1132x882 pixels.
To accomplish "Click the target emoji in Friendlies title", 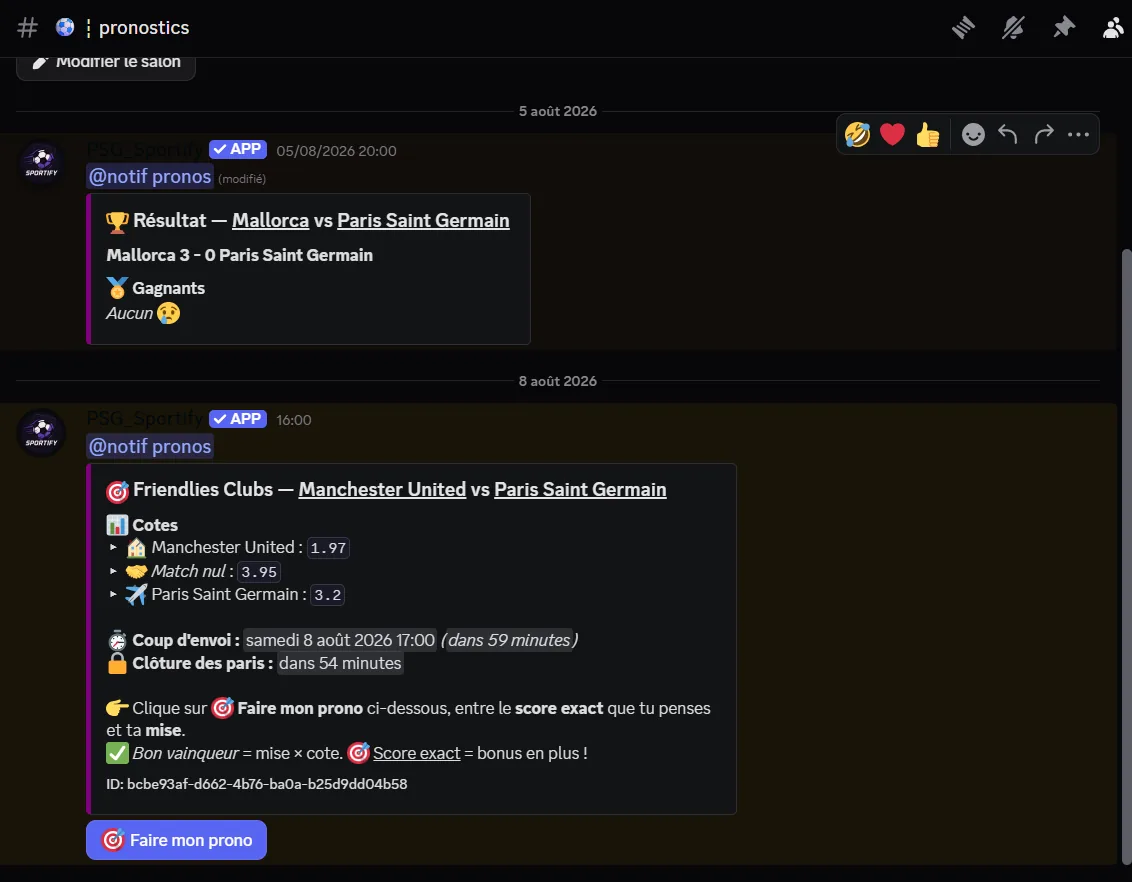I will pyautogui.click(x=117, y=491).
